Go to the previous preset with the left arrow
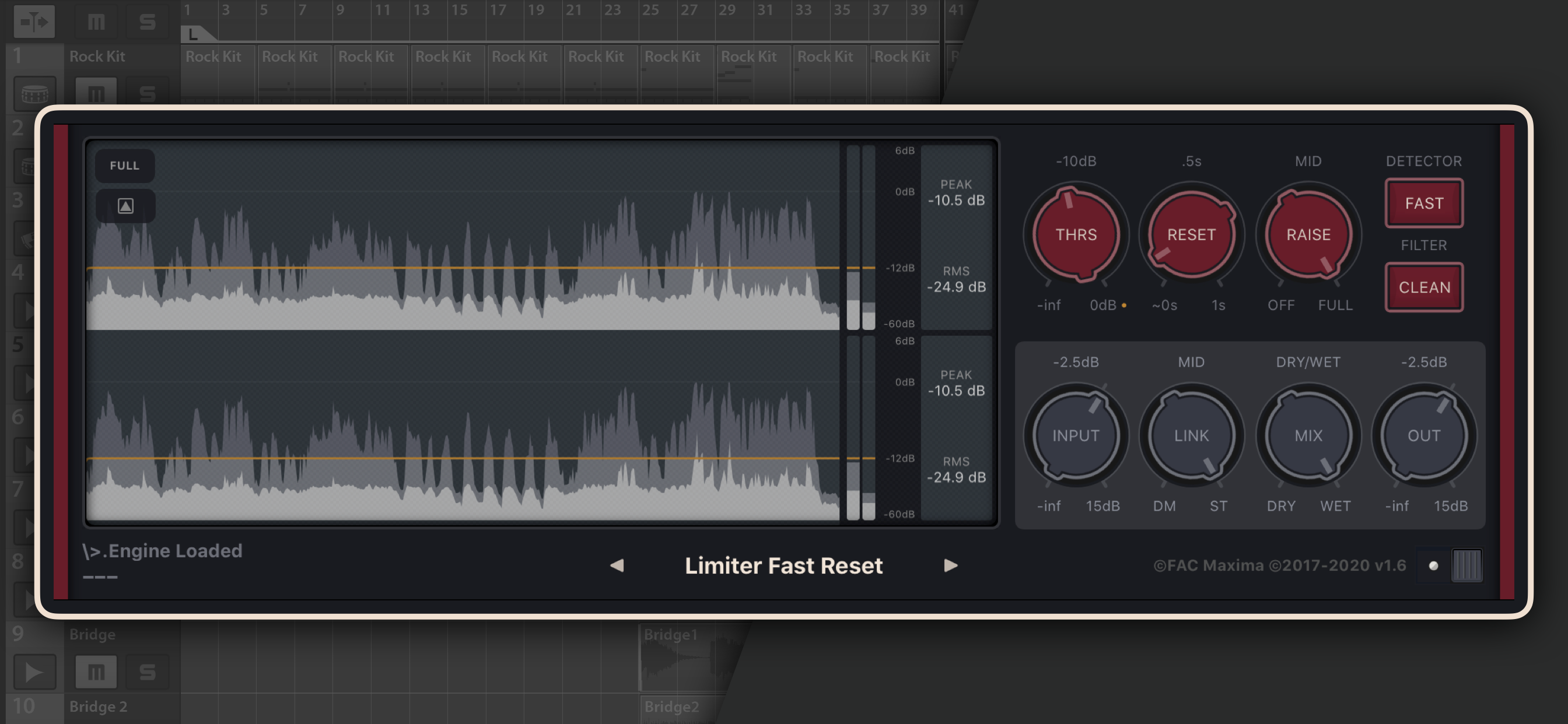 617,565
